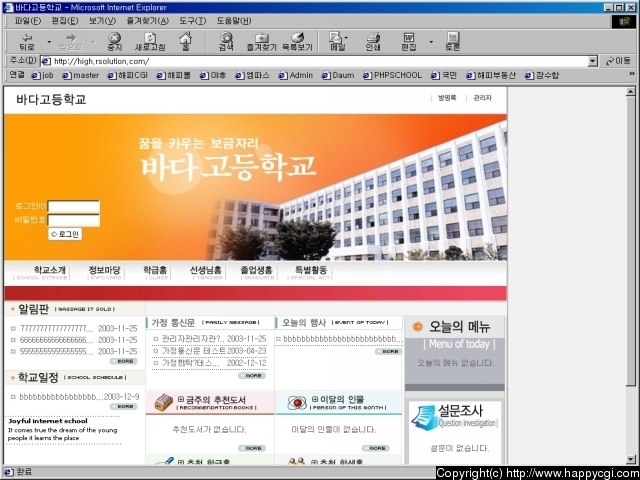Viewport: 640px width, 480px height.
Task: Expand the Links bar overflow chevron
Action: pyautogui.click(x=632, y=74)
